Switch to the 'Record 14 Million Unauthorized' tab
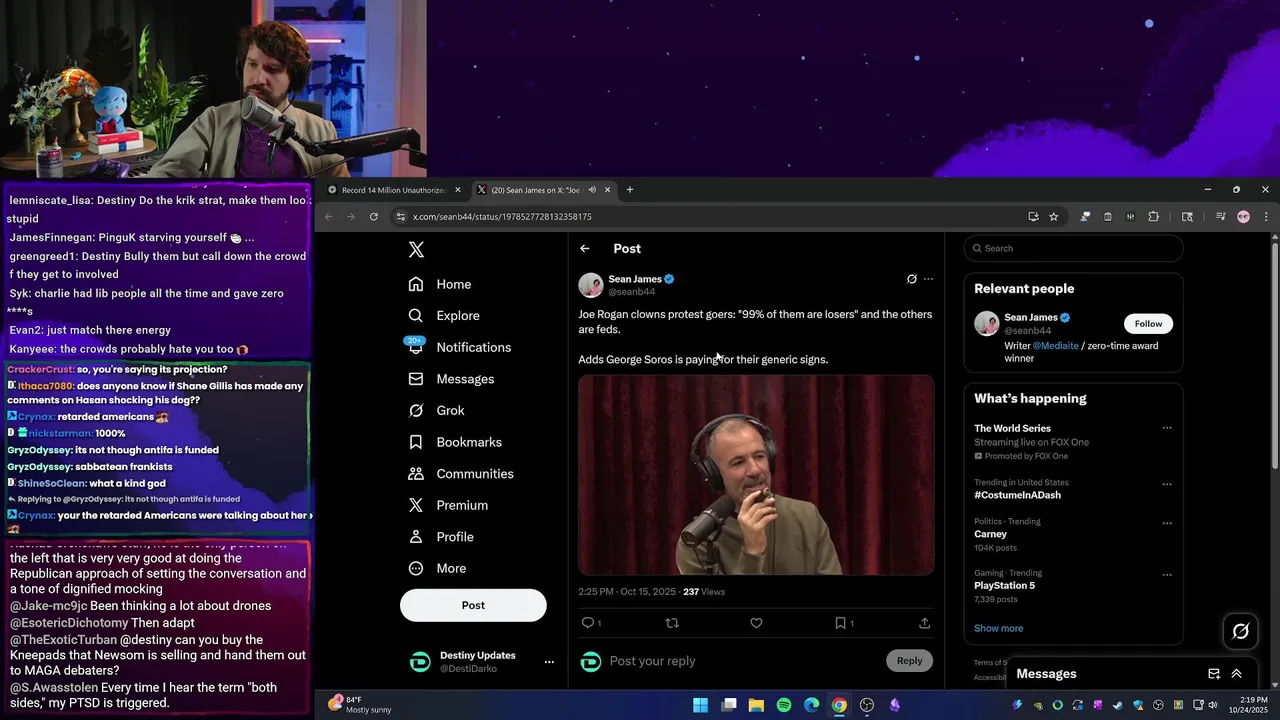Viewport: 1280px width, 720px height. pos(395,190)
